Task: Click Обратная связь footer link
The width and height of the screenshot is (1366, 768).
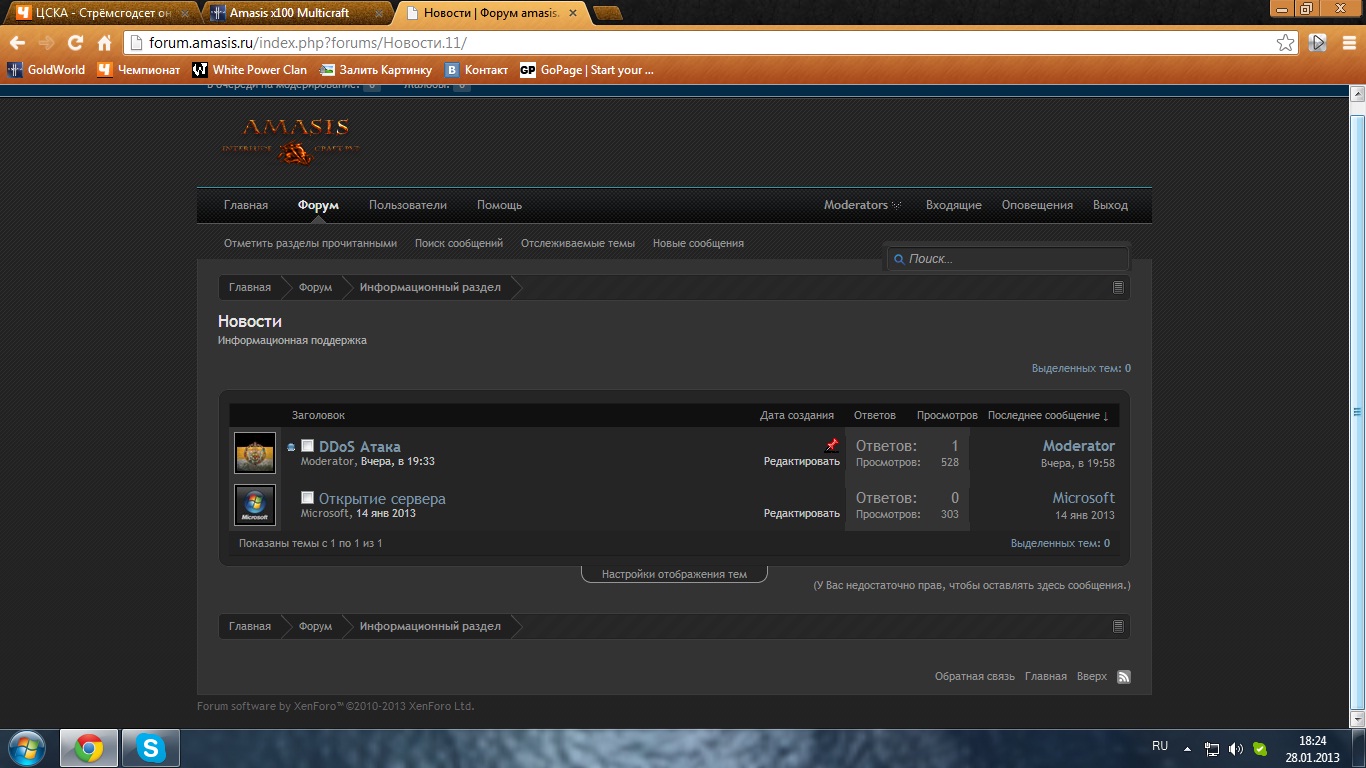Action: tap(975, 677)
